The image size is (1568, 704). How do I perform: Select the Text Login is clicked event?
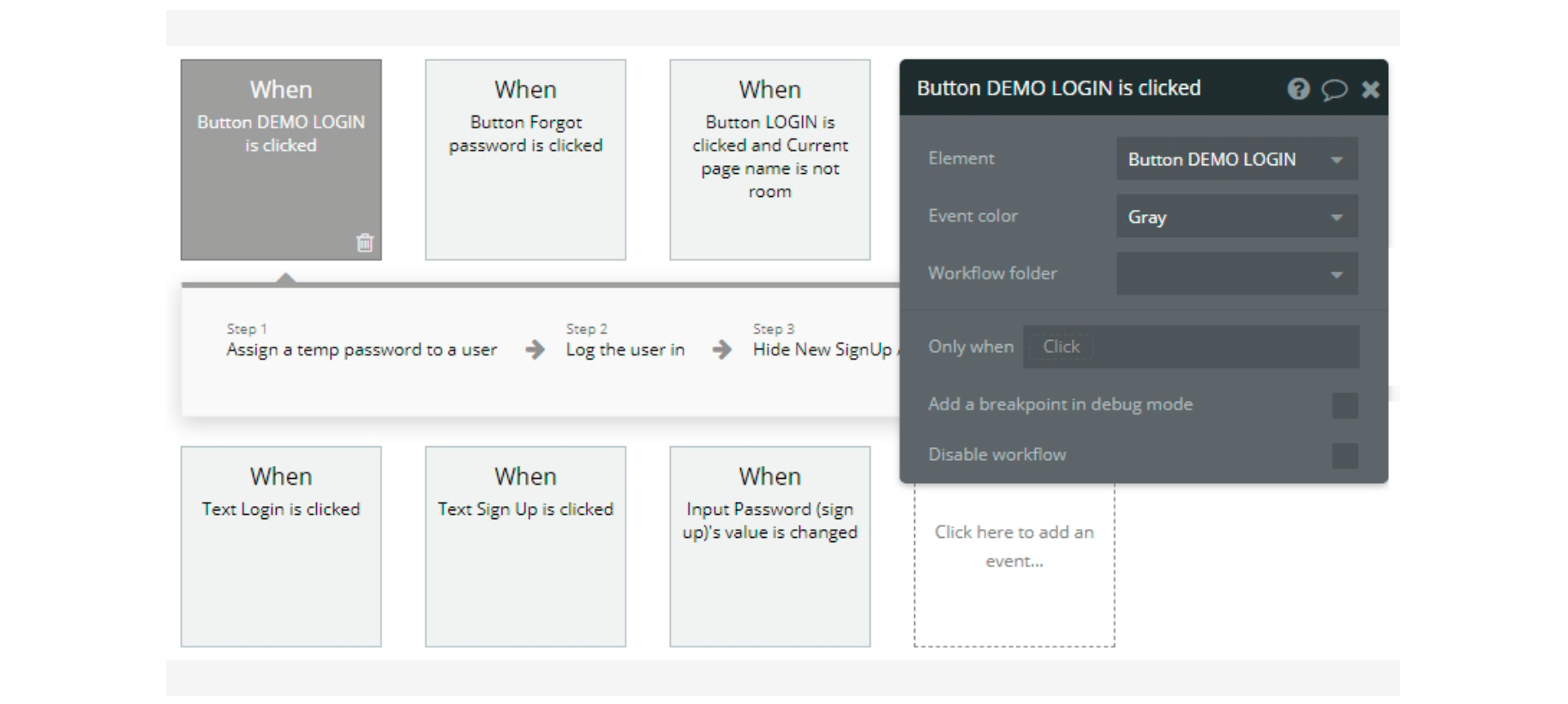click(x=281, y=546)
